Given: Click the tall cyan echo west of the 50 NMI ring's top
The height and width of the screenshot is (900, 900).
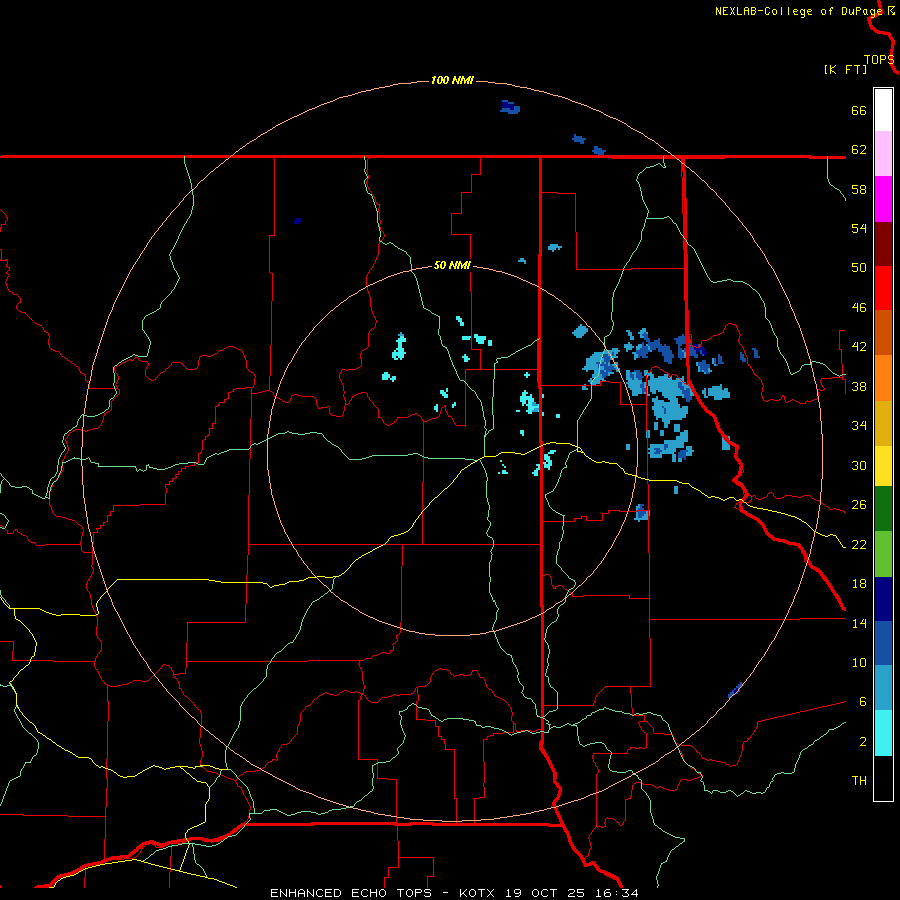Looking at the screenshot, I should coord(399,346).
